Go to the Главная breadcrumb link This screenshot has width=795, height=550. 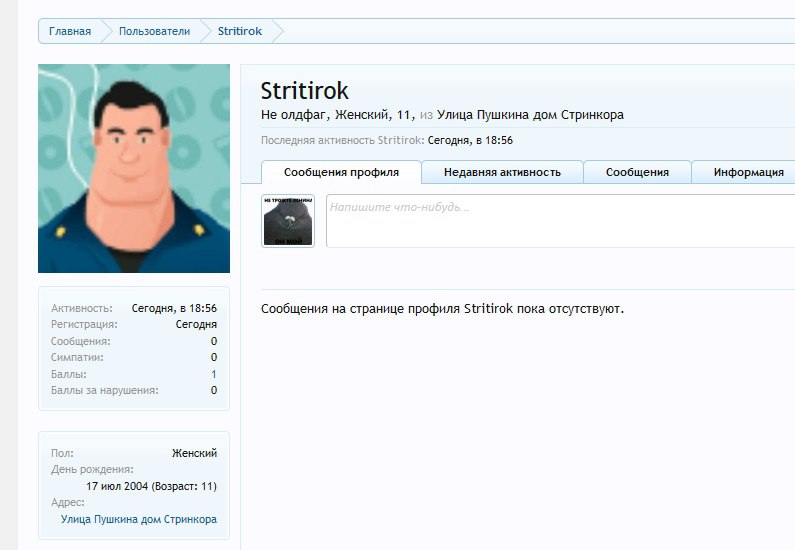pyautogui.click(x=70, y=31)
